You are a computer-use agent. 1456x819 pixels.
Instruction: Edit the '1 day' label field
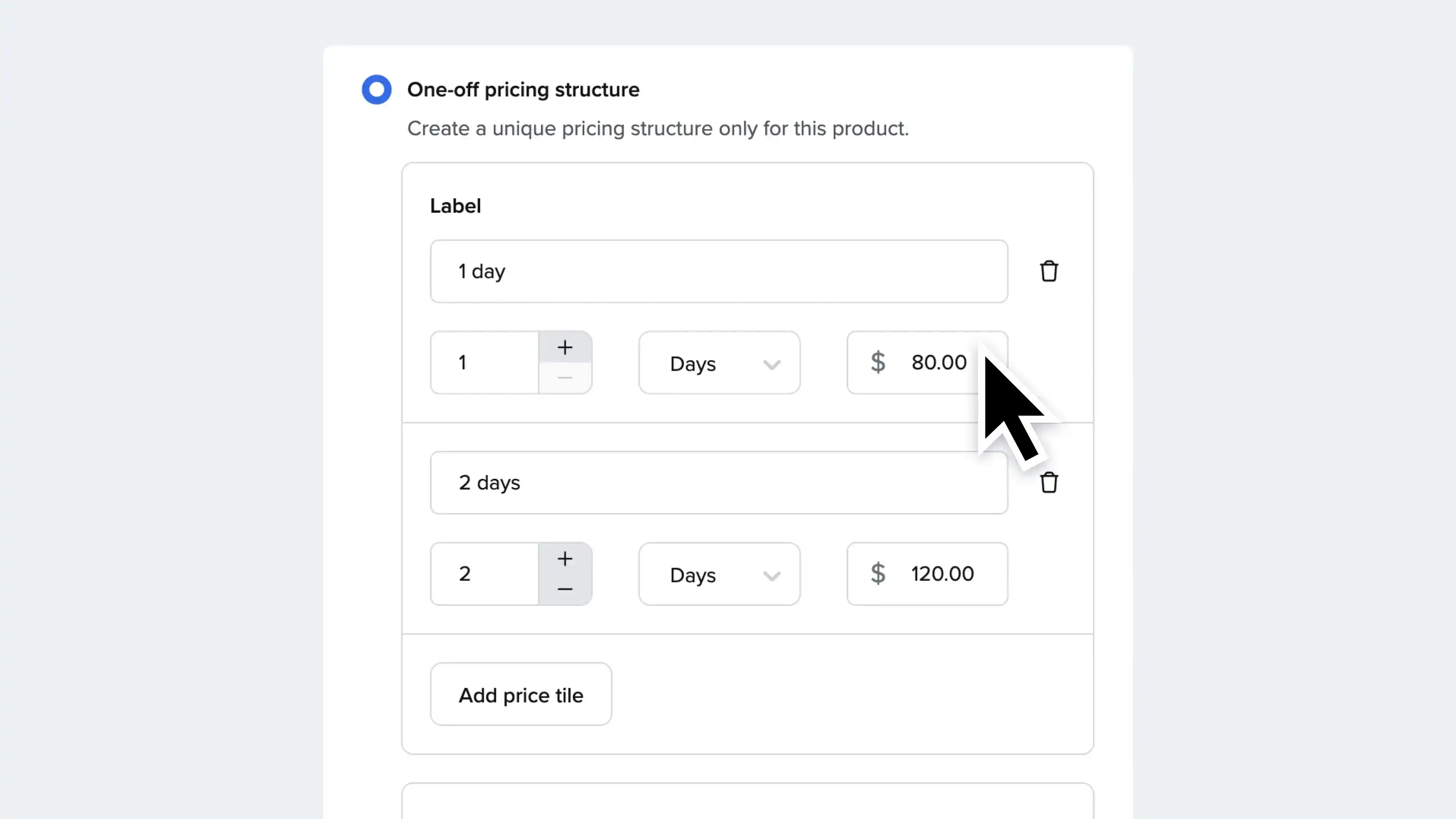point(718,271)
